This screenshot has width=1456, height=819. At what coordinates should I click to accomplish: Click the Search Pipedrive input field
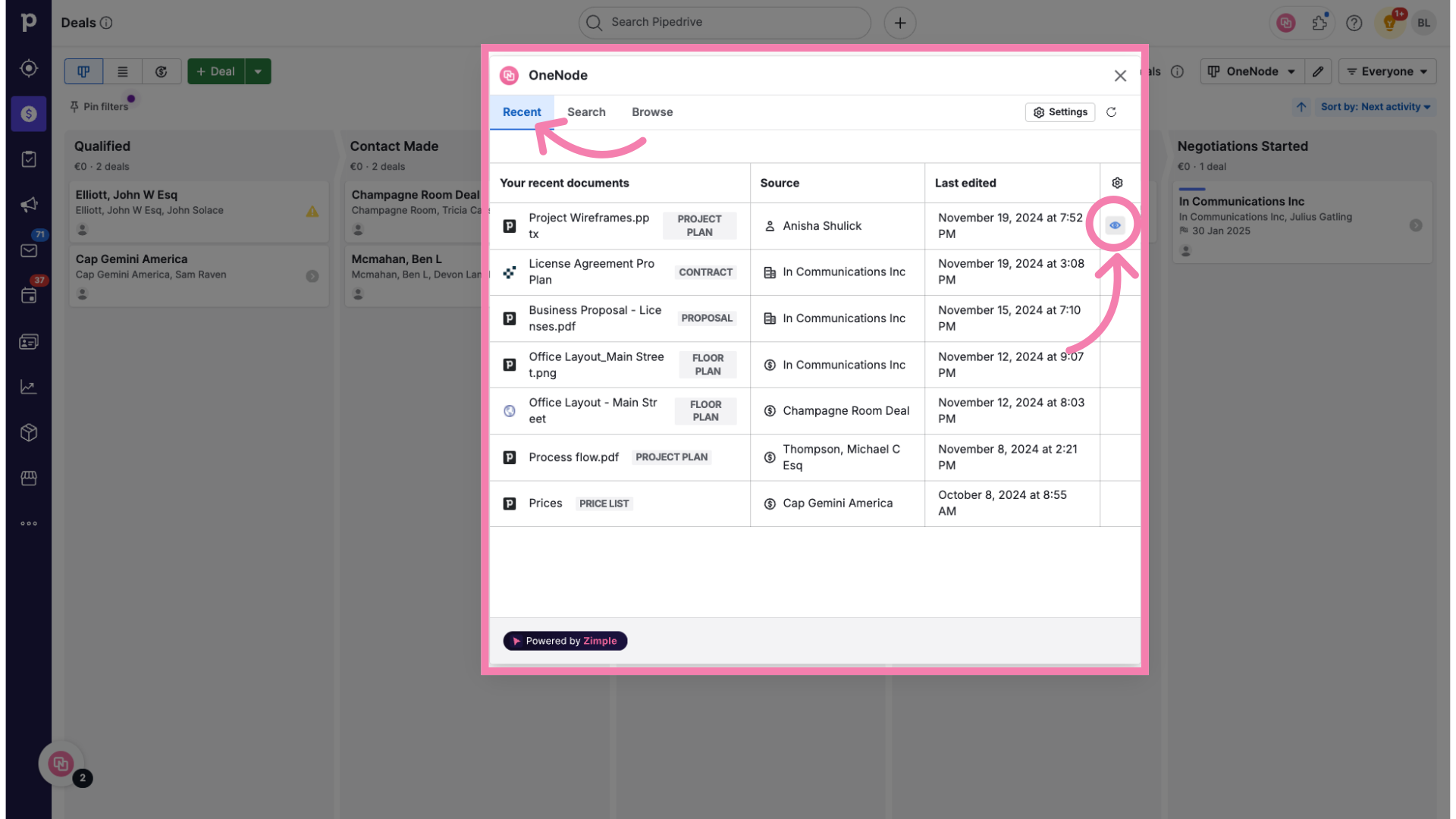[x=724, y=22]
